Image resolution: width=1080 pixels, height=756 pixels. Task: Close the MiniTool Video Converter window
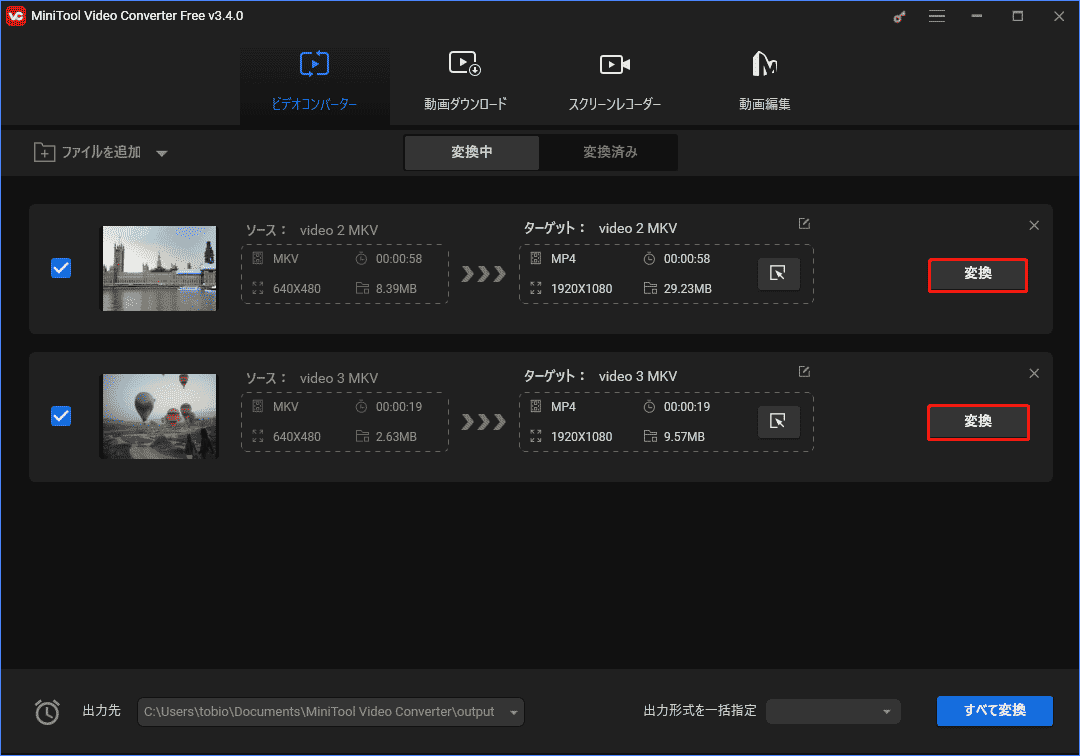click(x=1059, y=16)
